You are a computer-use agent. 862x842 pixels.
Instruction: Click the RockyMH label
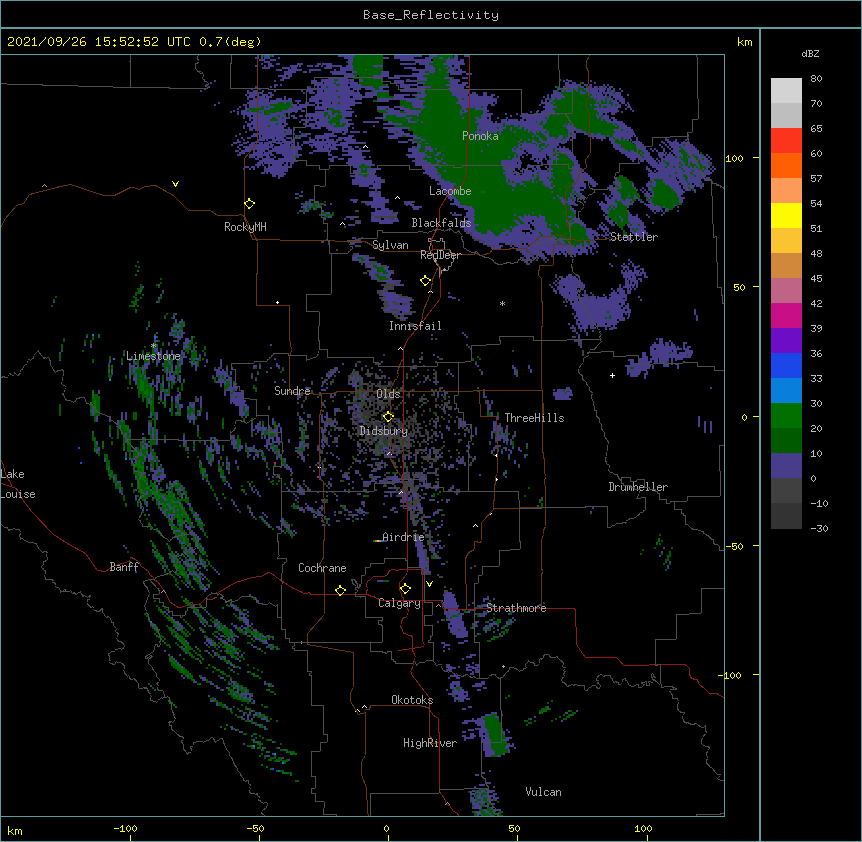245,227
